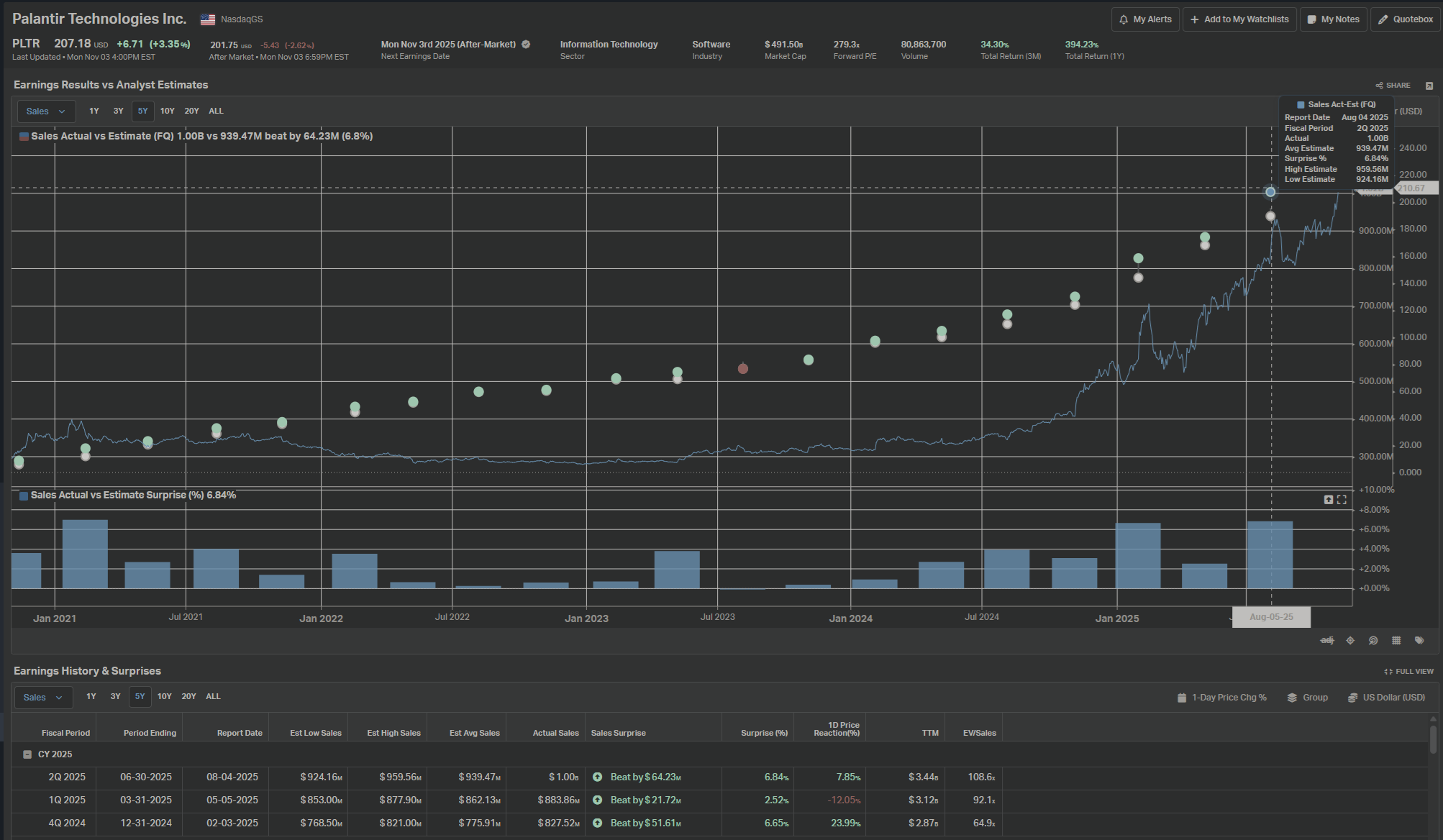Open the Sales dropdown in Earnings History

pos(42,698)
